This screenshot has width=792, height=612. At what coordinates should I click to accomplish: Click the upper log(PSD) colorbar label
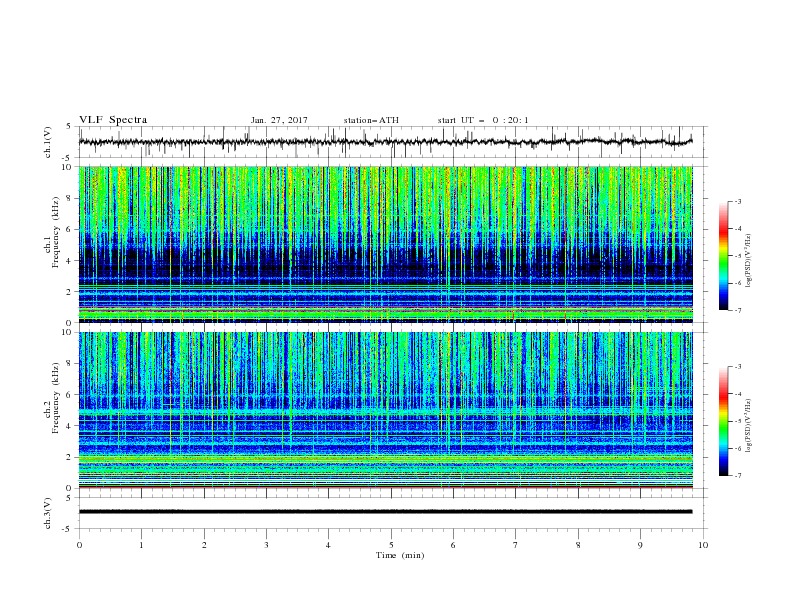pyautogui.click(x=748, y=261)
